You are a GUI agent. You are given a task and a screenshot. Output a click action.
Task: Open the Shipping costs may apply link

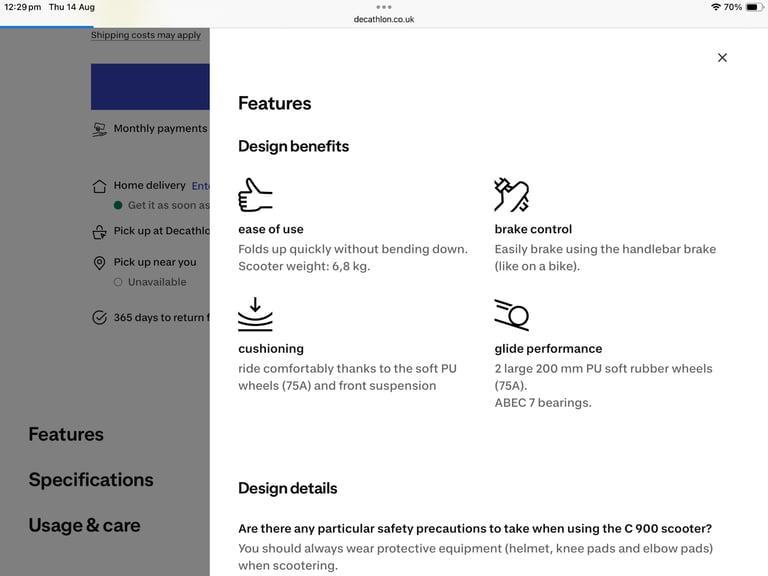(x=146, y=35)
